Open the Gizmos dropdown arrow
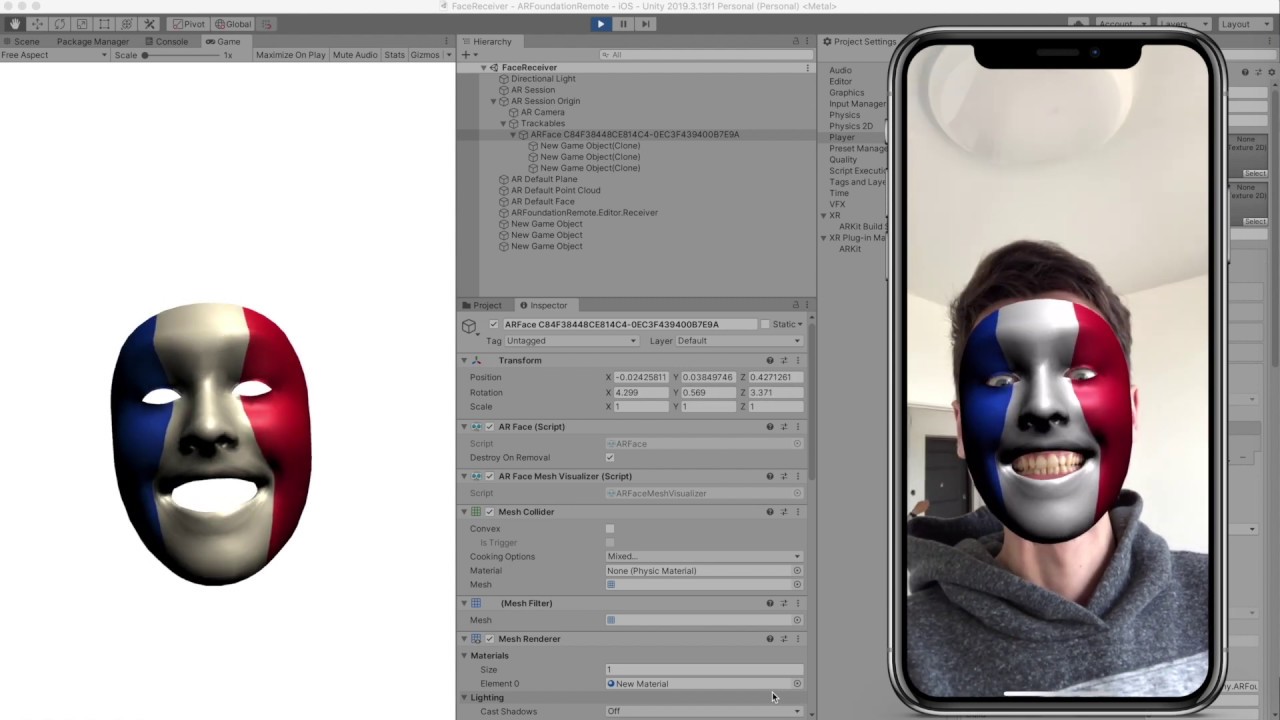The image size is (1280, 720). pyautogui.click(x=449, y=55)
